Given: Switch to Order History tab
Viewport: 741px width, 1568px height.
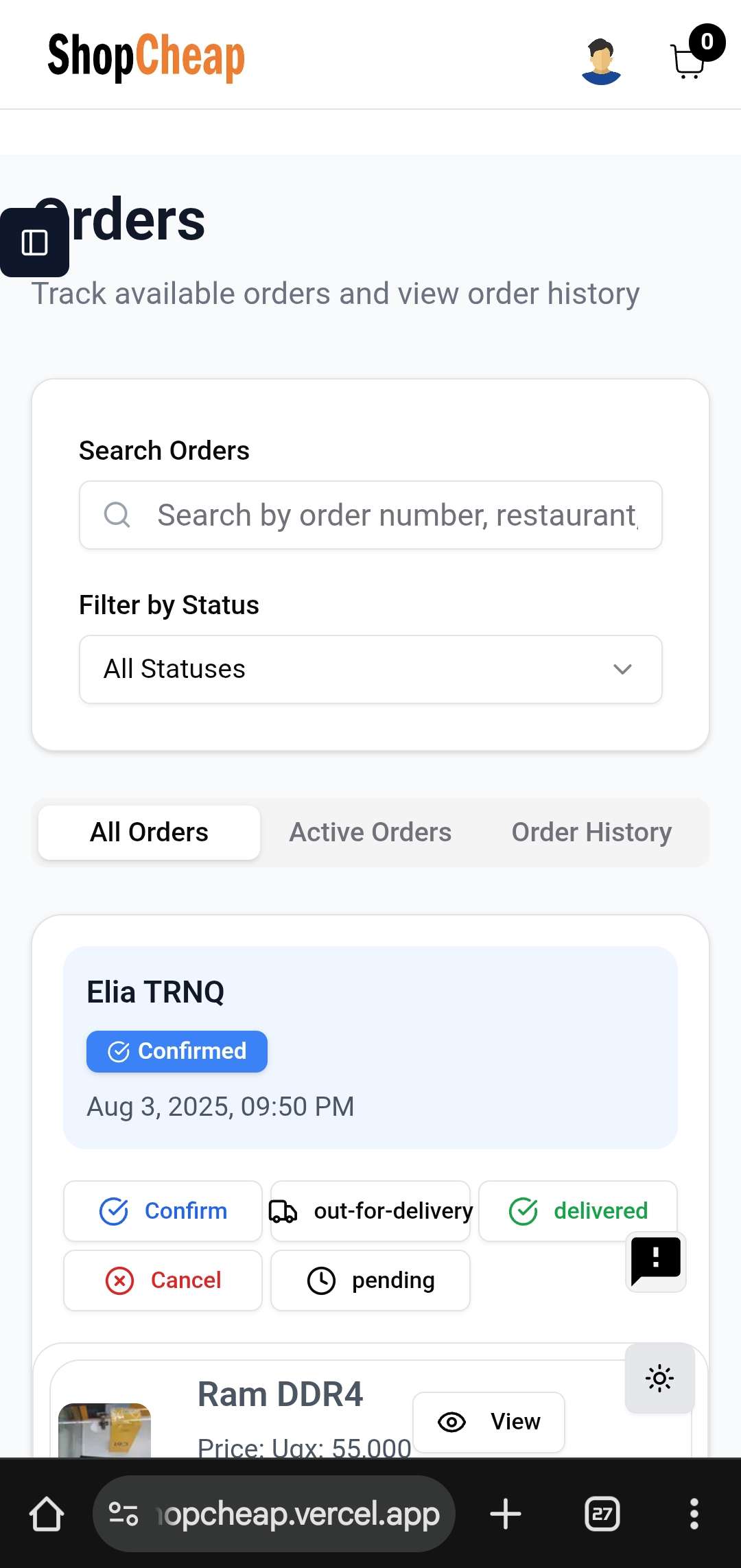Looking at the screenshot, I should pos(591,832).
